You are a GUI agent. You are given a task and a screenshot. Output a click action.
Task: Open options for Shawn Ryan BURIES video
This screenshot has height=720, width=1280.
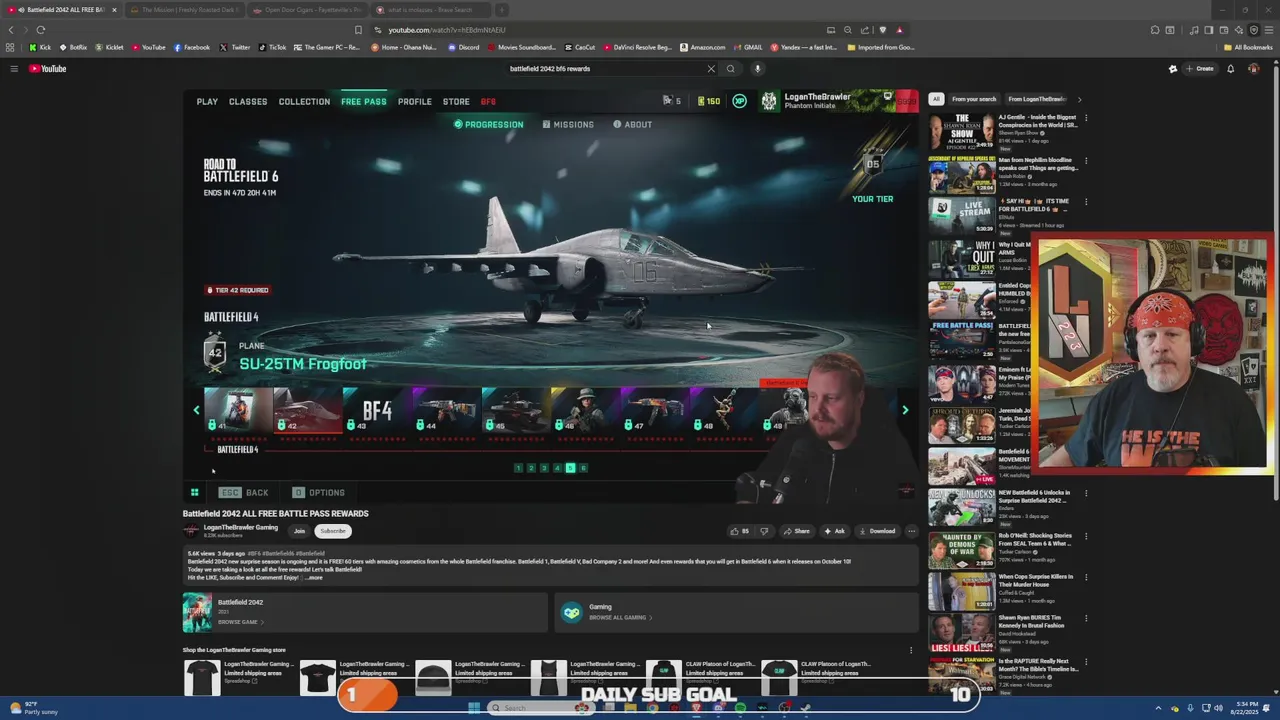(1086, 619)
